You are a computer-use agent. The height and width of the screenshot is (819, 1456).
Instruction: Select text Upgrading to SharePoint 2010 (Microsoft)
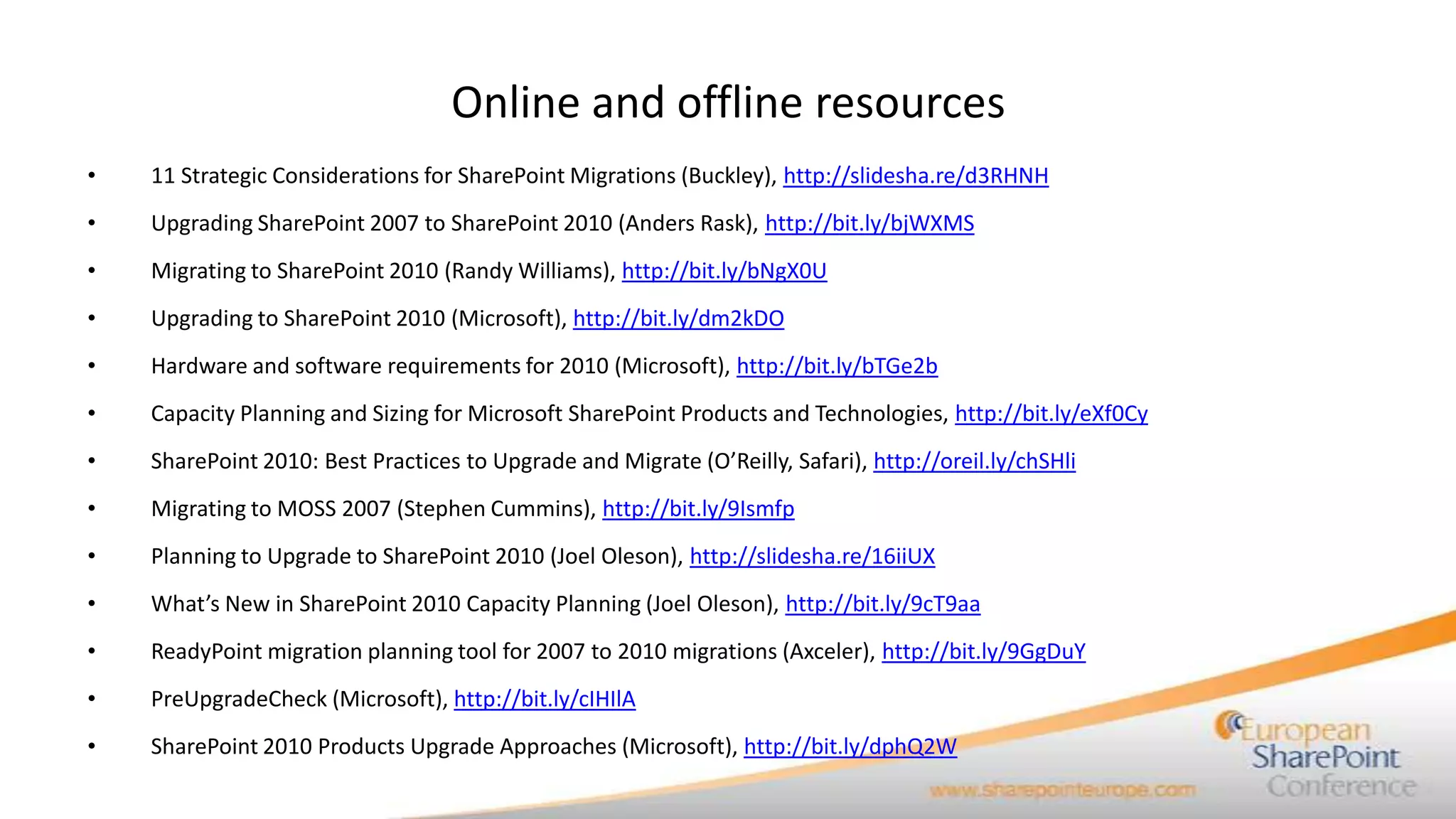point(358,318)
